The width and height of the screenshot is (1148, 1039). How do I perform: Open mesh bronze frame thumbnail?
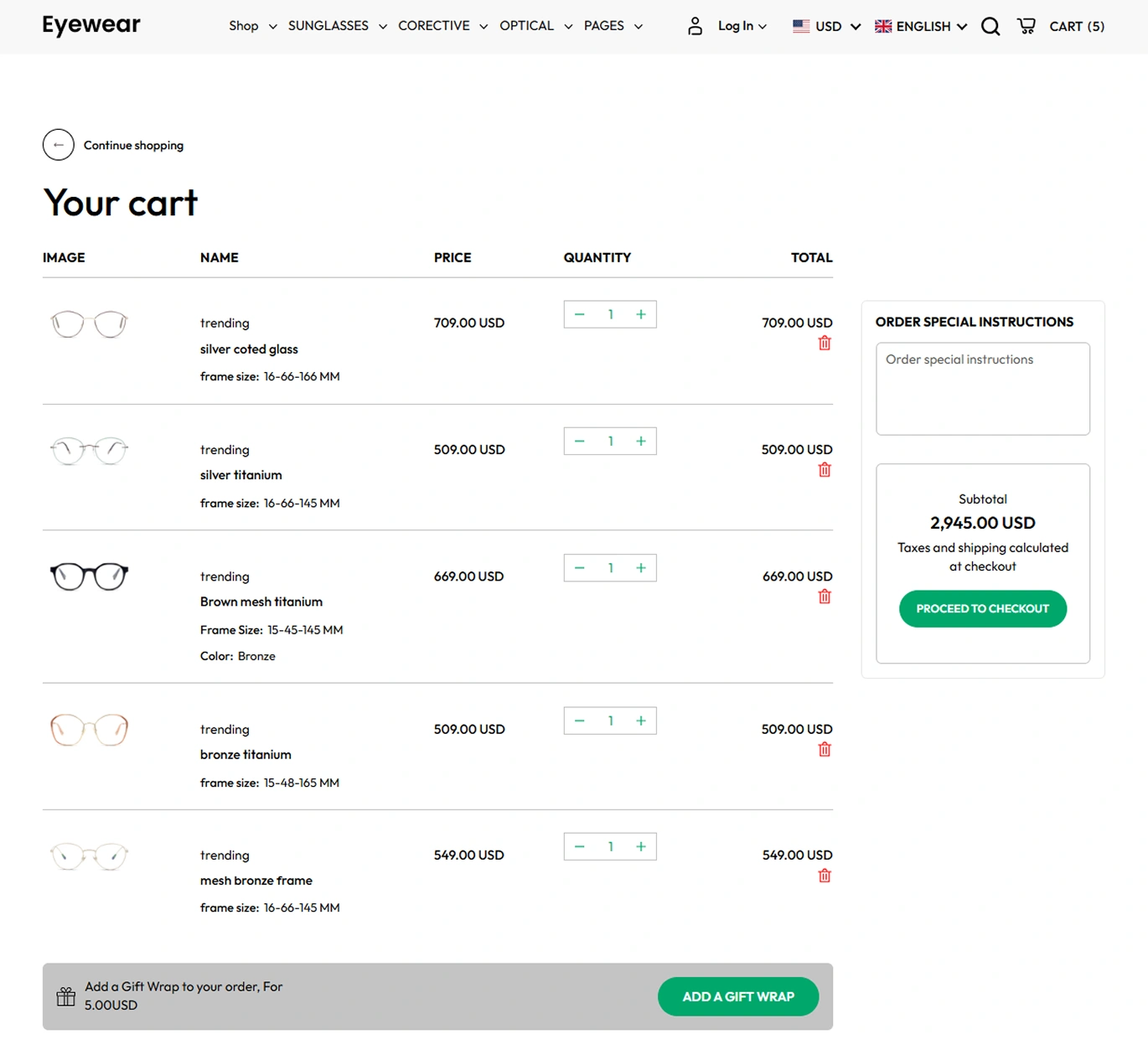(89, 856)
